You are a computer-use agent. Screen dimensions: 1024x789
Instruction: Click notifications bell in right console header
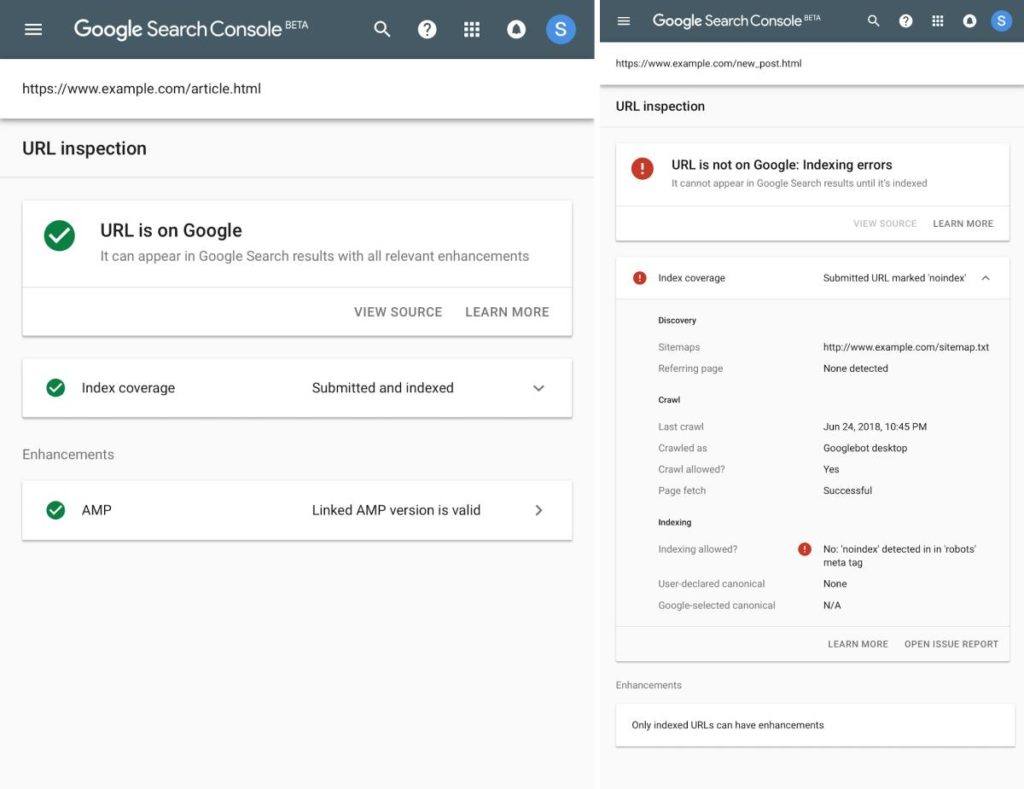pyautogui.click(x=969, y=21)
